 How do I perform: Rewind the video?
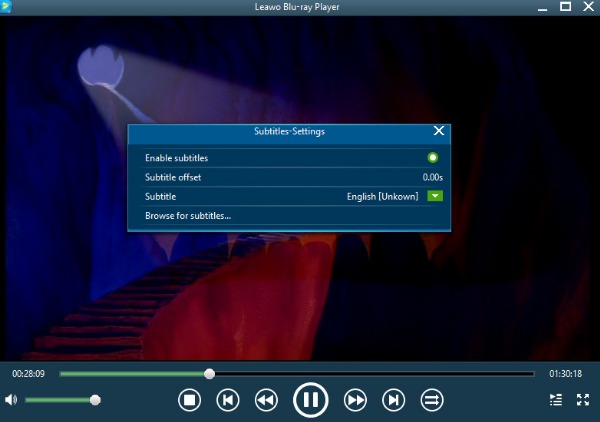pyautogui.click(x=266, y=400)
